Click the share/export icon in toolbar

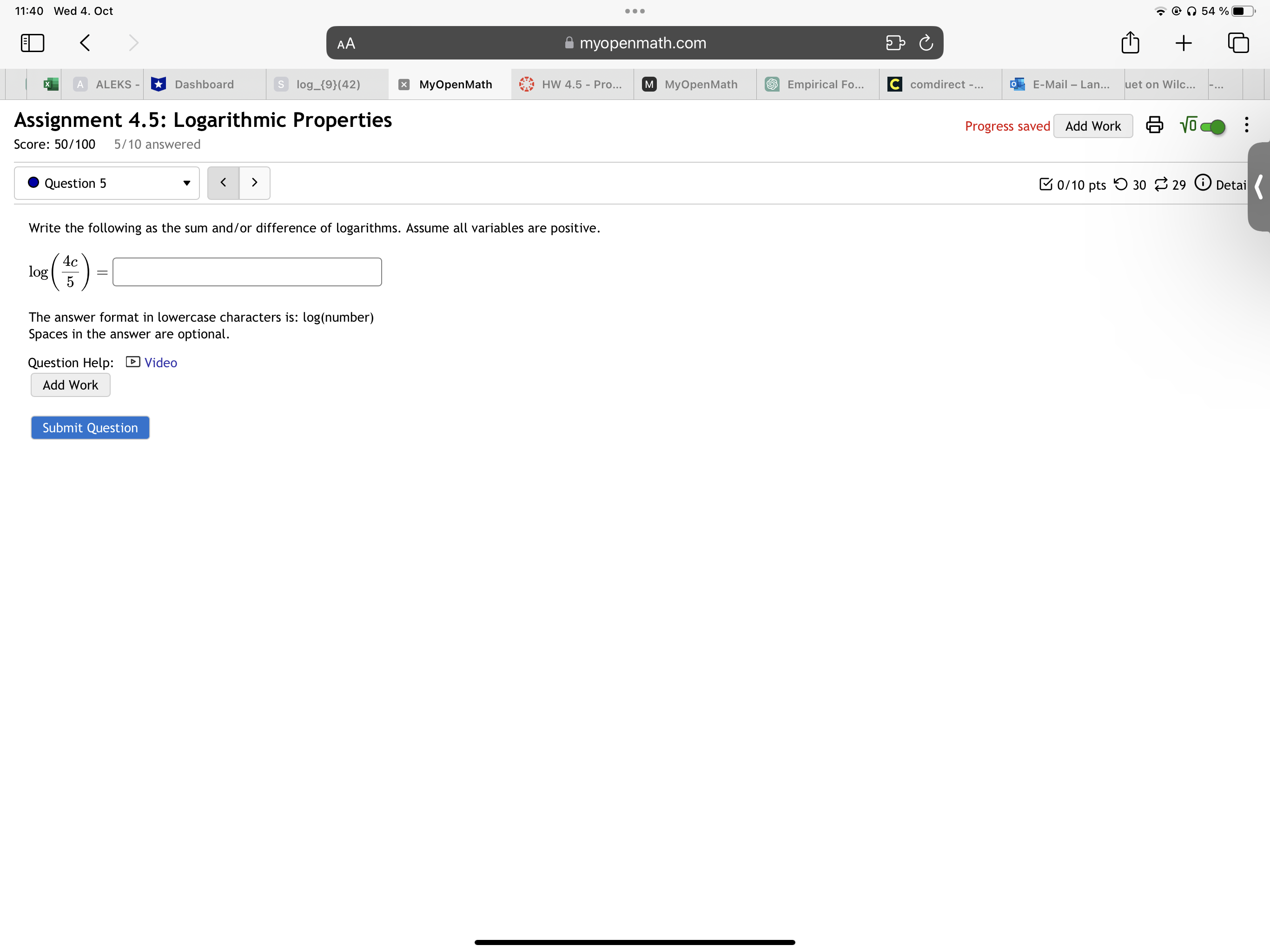point(1131,42)
